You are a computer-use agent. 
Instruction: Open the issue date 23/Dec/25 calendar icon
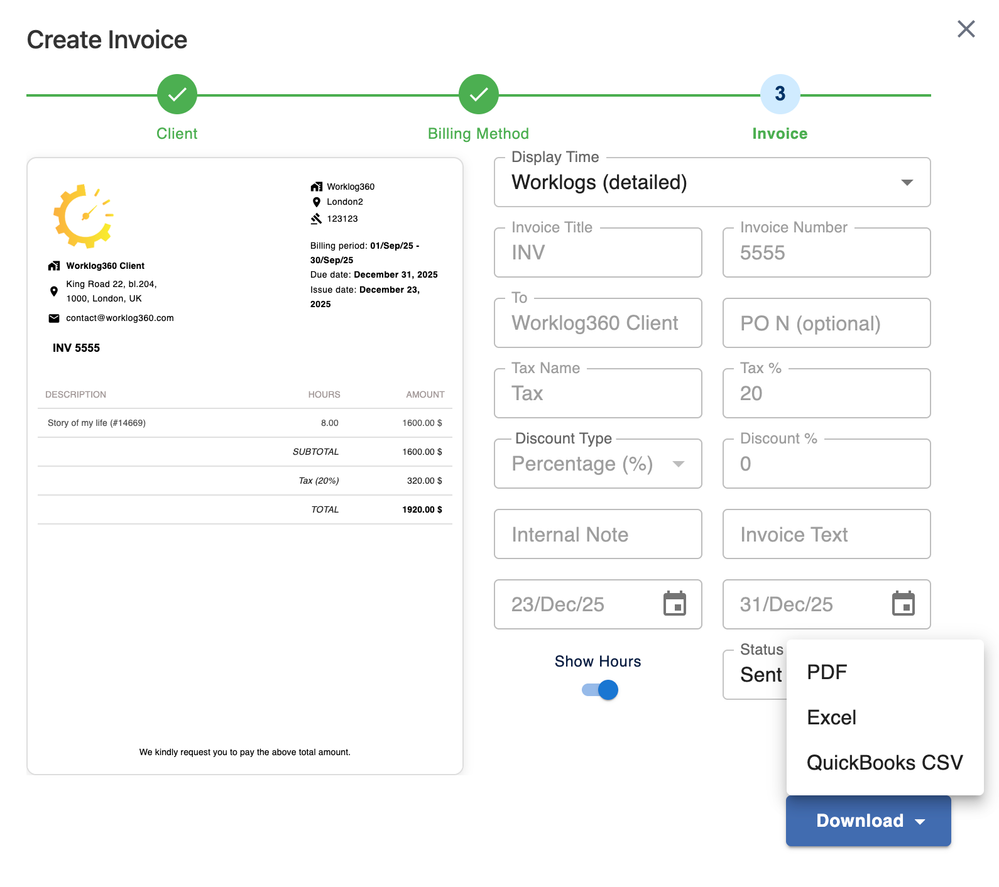[675, 603]
